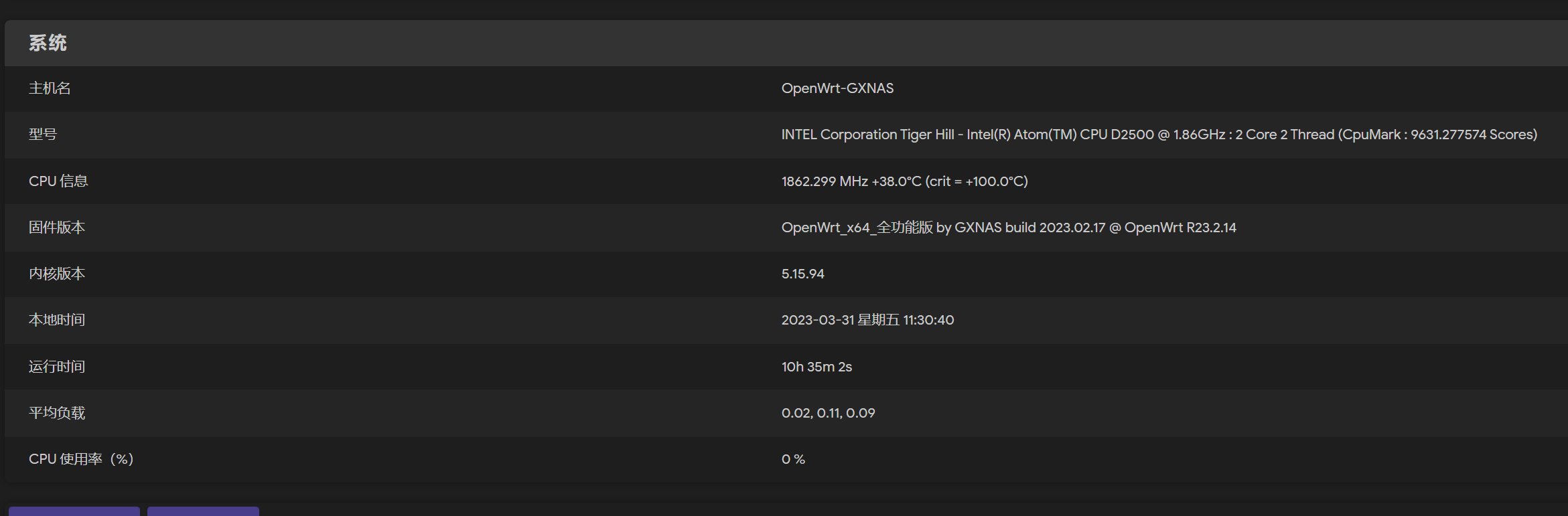The width and height of the screenshot is (1568, 516).
Task: Click the 平均负载 row label
Action: click(56, 413)
